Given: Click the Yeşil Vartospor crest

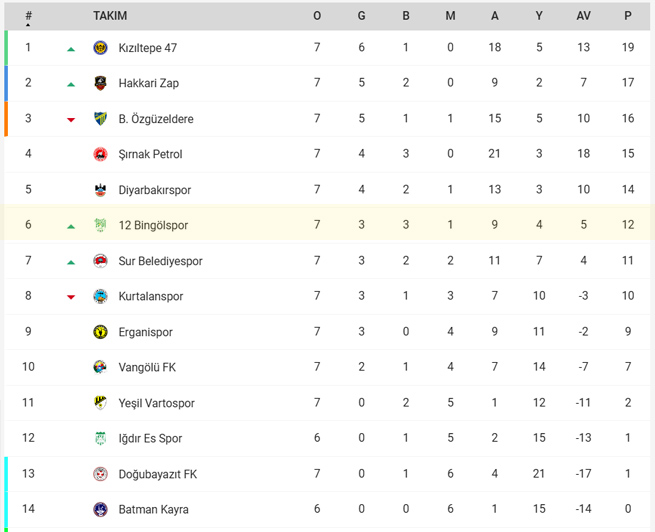Looking at the screenshot, I should tap(100, 403).
